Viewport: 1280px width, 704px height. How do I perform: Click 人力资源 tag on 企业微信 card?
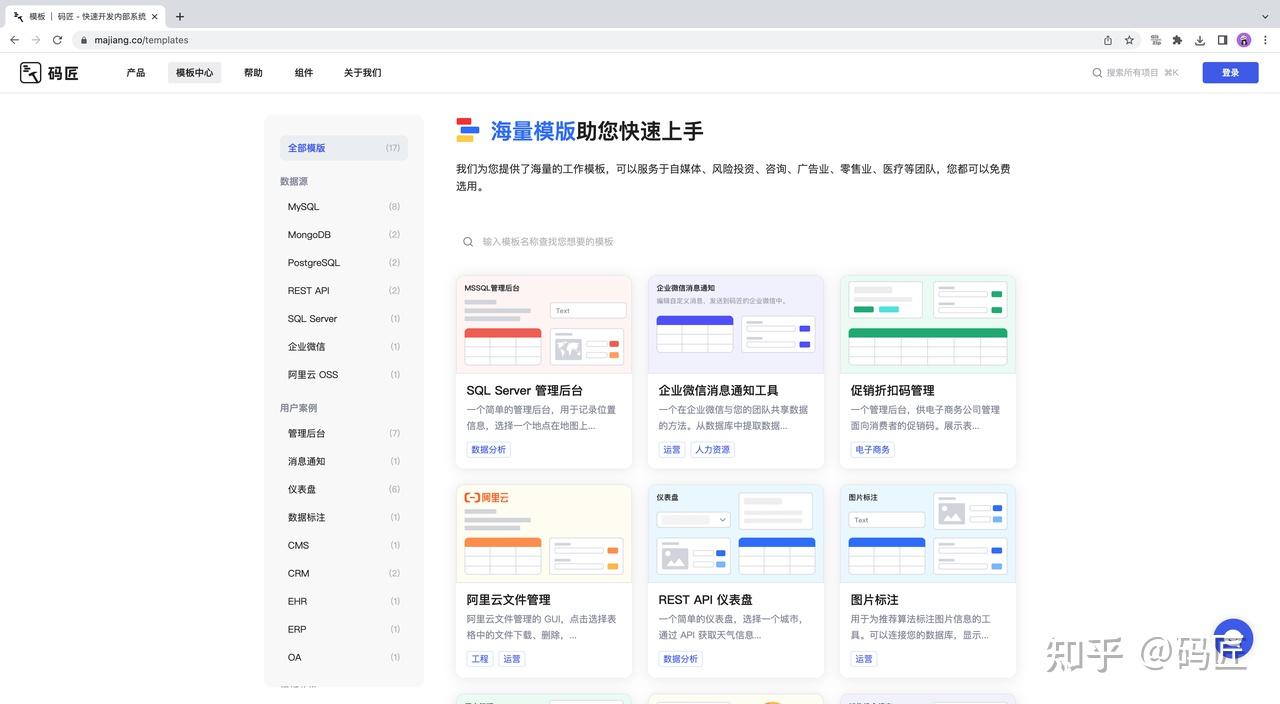pos(712,450)
